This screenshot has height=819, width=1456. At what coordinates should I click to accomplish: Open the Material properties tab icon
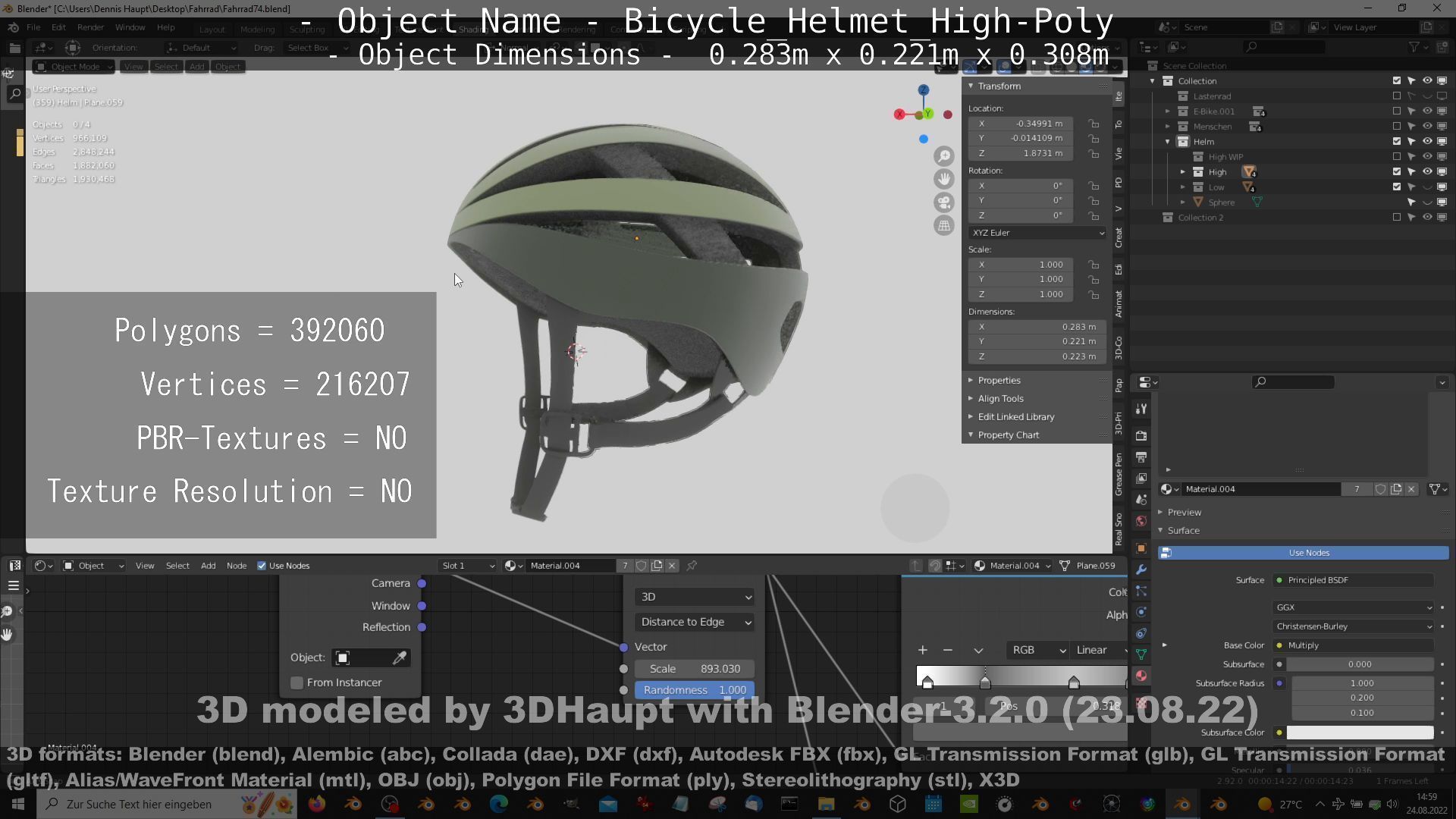click(1141, 676)
